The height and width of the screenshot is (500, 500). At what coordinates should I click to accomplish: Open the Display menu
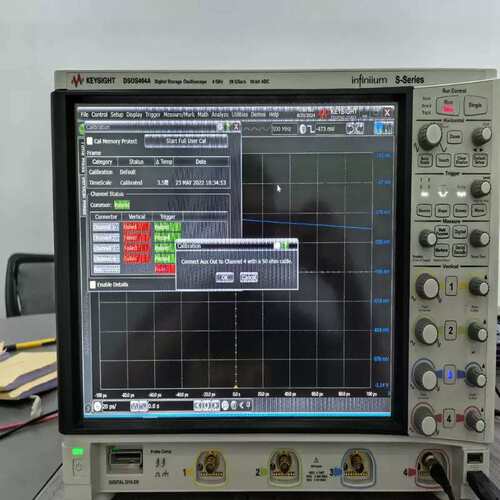coord(134,115)
